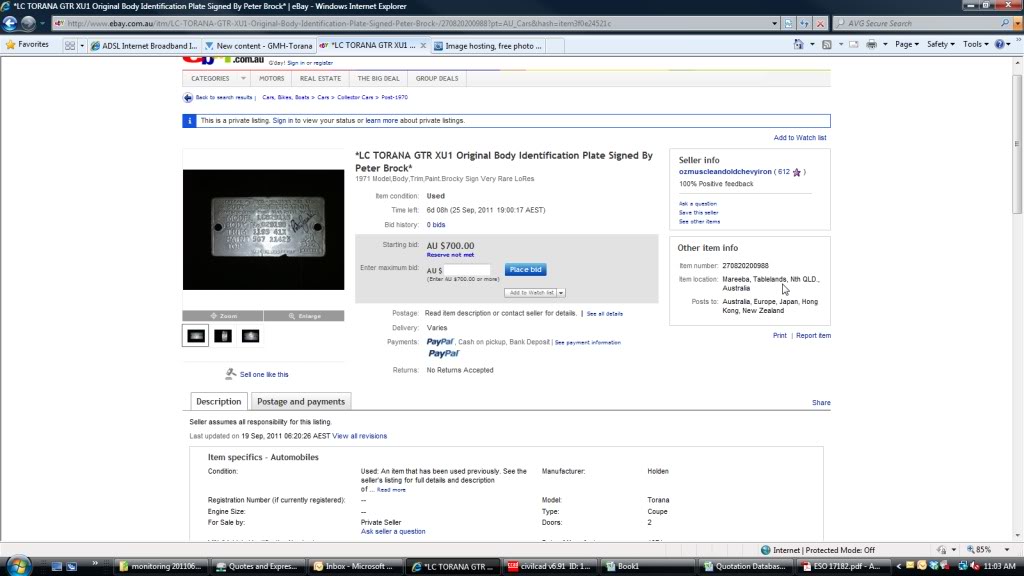Click the maximum bid input field
1024x576 pixels.
[x=467, y=270]
